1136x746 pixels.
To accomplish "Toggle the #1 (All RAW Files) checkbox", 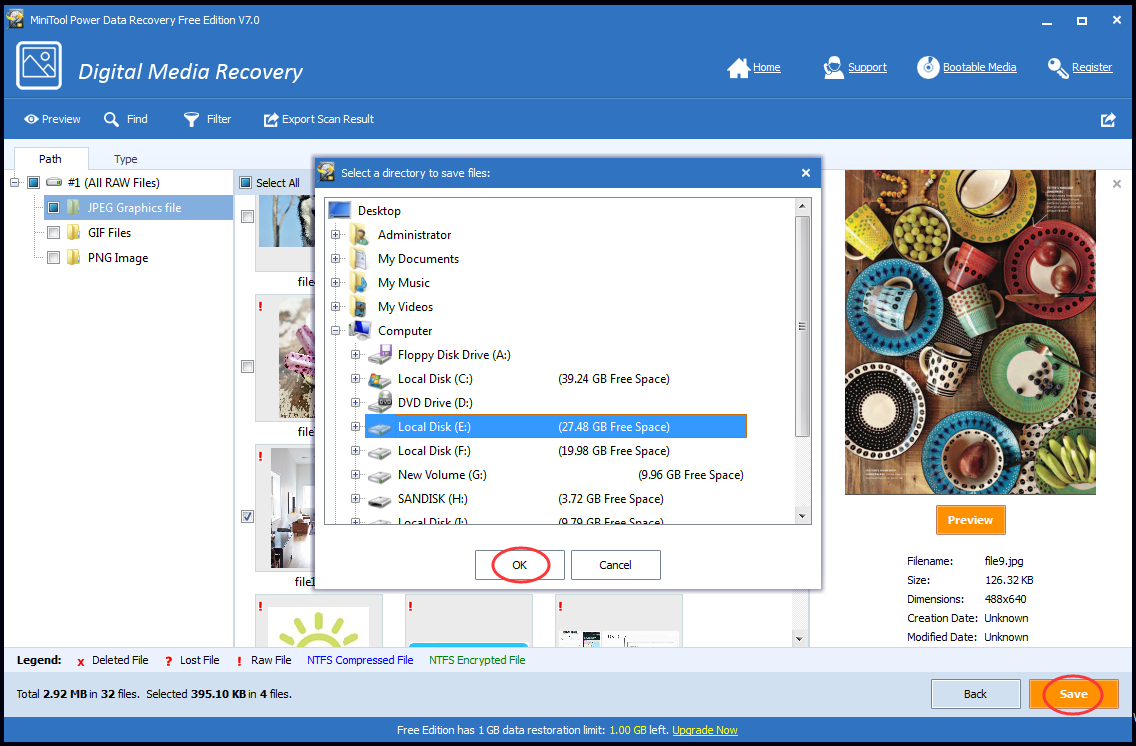I will [x=33, y=183].
